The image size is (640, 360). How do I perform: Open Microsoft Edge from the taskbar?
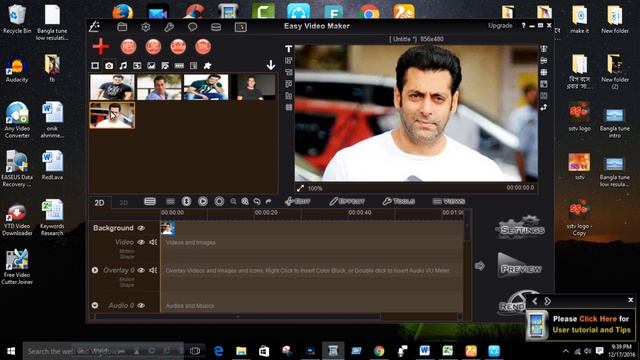218,351
